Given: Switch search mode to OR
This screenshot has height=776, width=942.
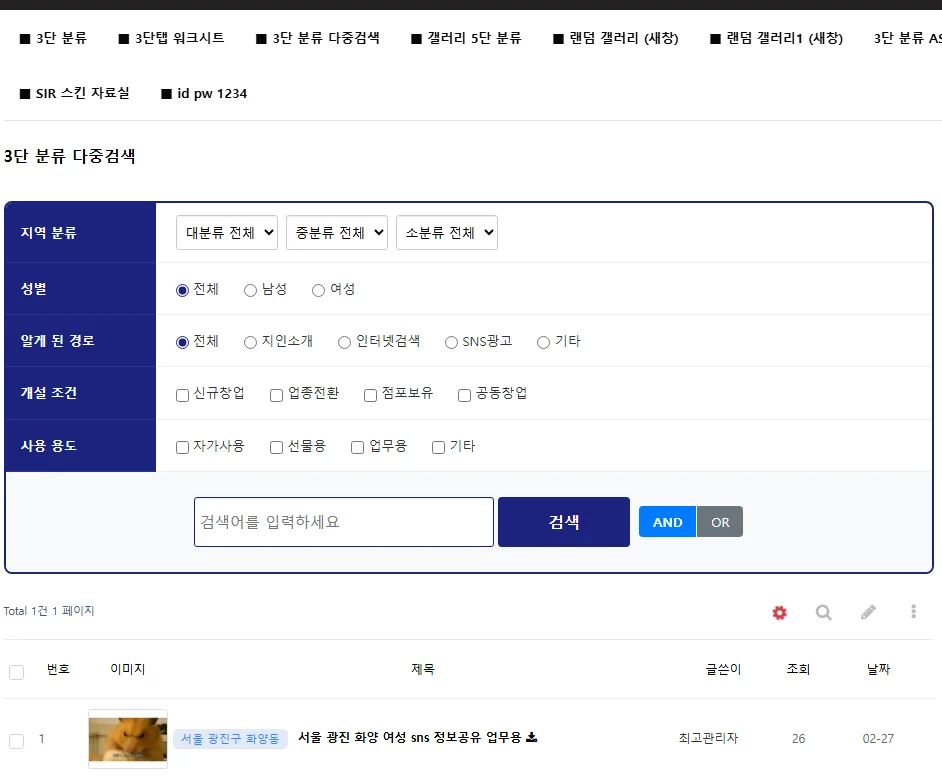Looking at the screenshot, I should pos(720,522).
